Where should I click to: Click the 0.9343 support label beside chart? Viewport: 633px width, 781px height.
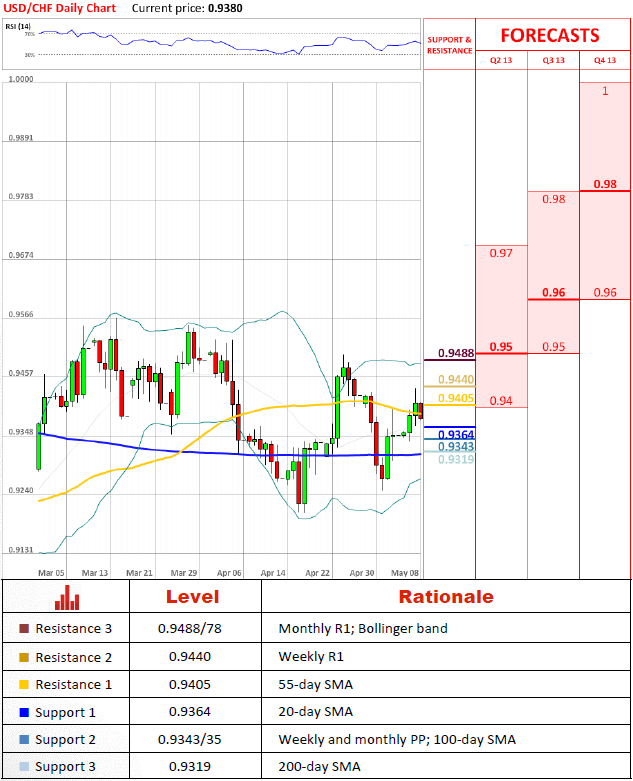tap(456, 446)
